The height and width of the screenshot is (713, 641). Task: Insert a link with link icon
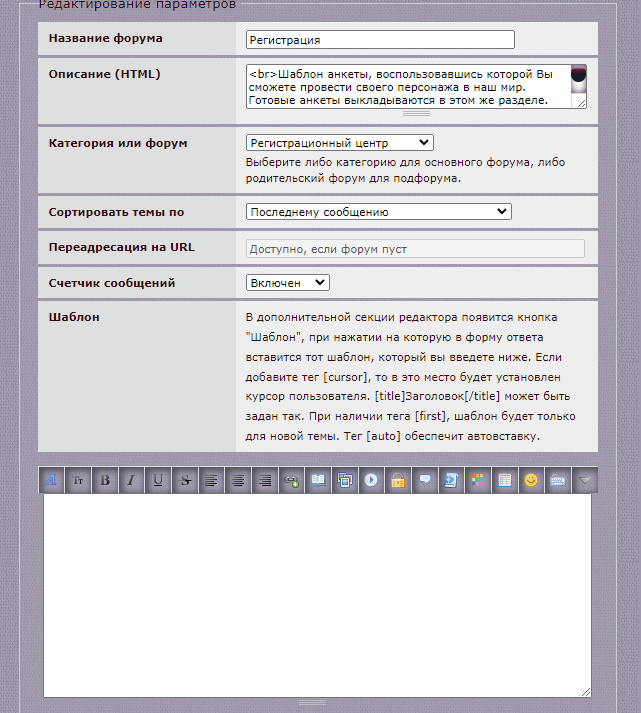(x=291, y=480)
